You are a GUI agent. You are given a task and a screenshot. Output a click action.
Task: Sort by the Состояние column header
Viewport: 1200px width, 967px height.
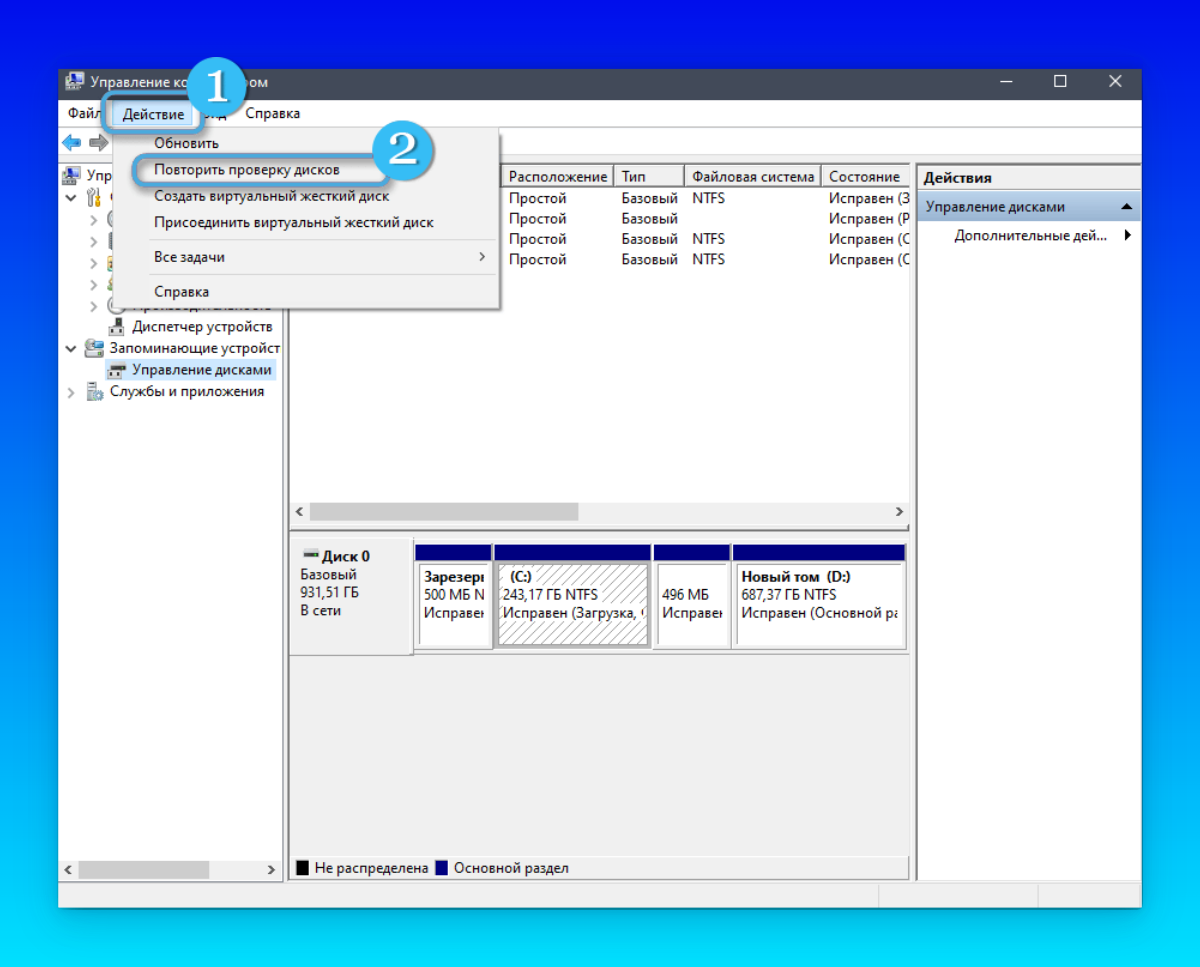click(866, 177)
